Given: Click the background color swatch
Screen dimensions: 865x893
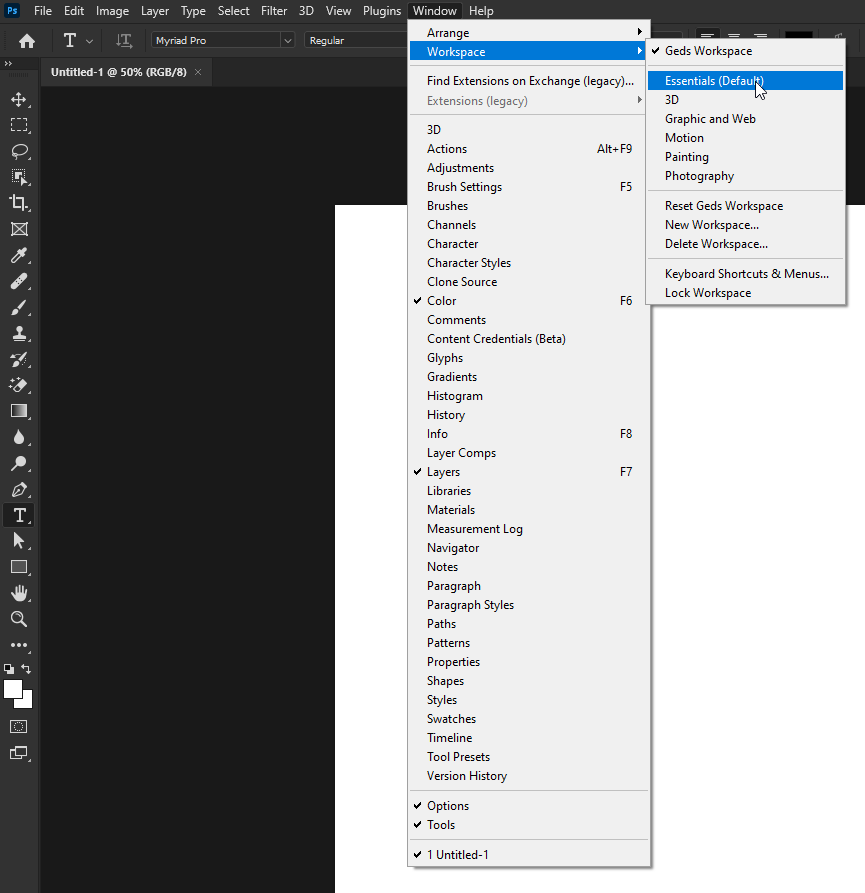Looking at the screenshot, I should tap(27, 702).
